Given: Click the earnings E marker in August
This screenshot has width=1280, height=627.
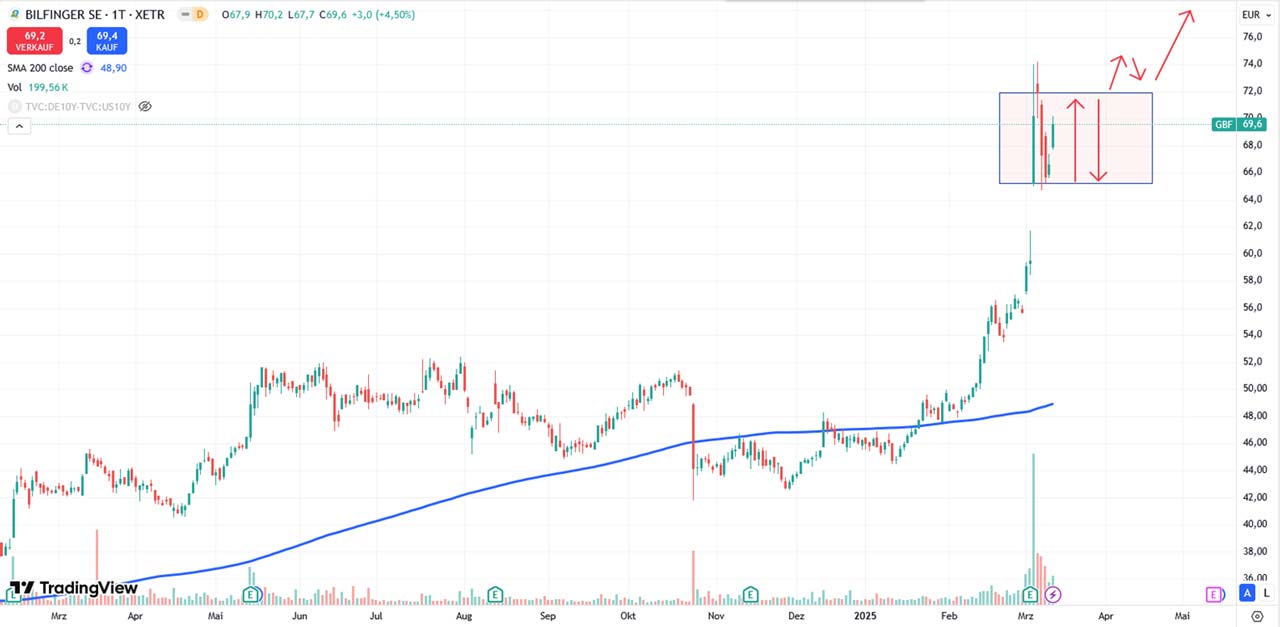Looking at the screenshot, I should click(494, 595).
